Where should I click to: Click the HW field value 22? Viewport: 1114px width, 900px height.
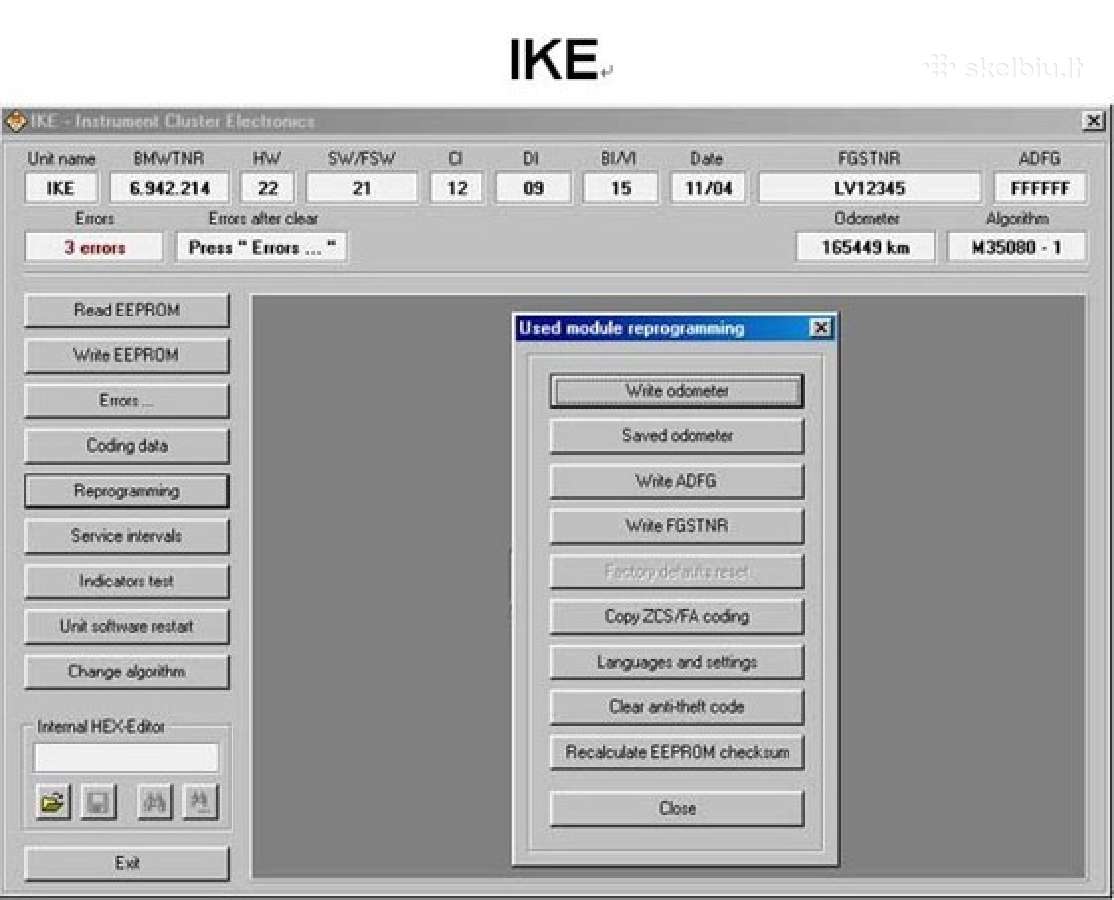tap(267, 188)
